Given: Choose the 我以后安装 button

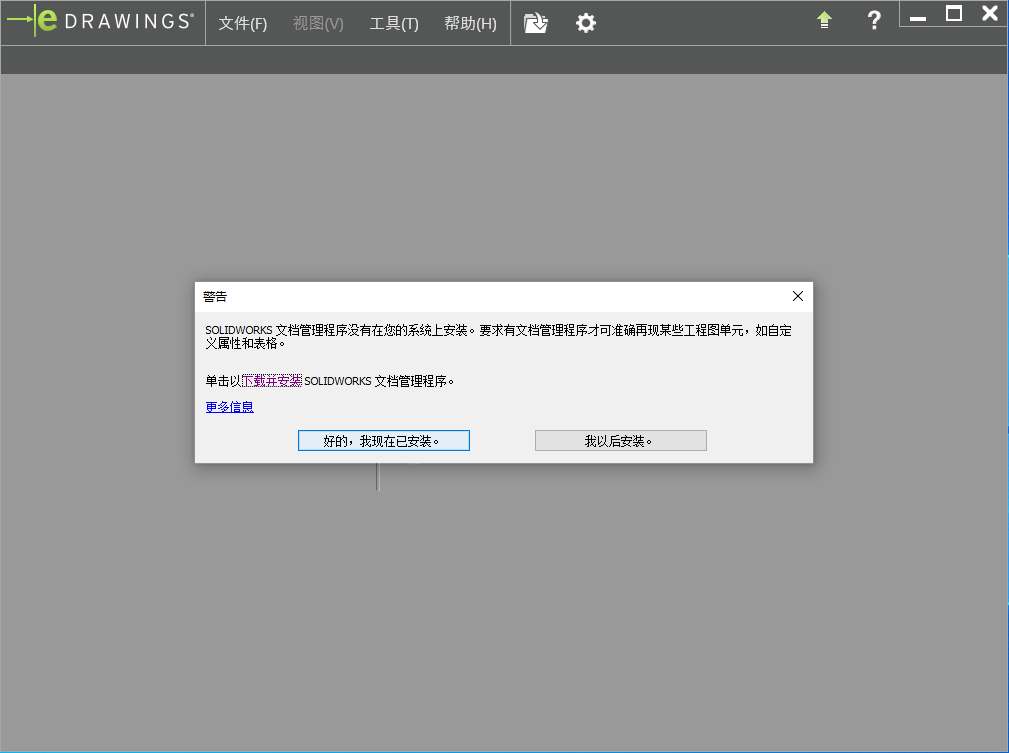Looking at the screenshot, I should click(x=620, y=441).
